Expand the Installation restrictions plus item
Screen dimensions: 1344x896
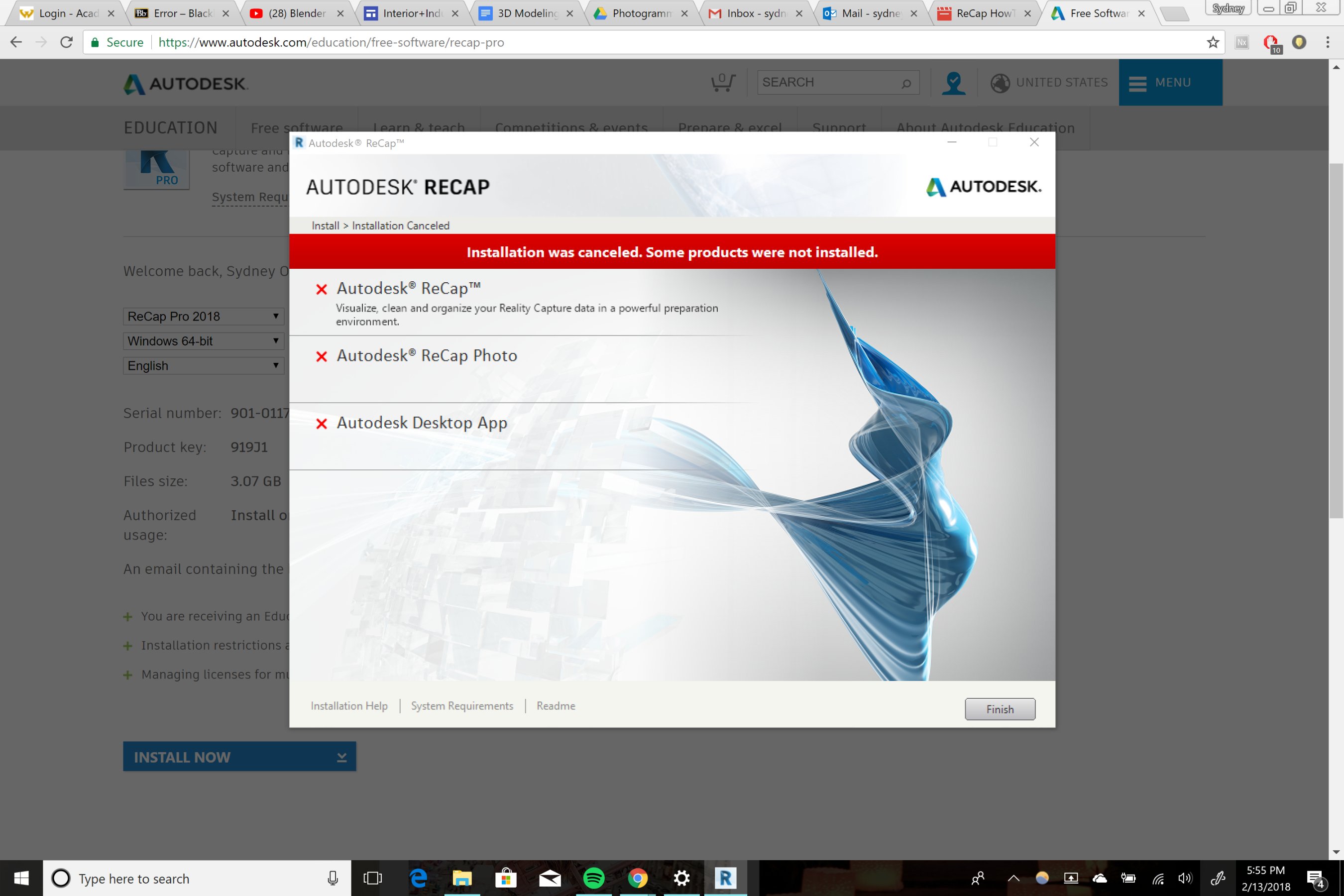coord(128,646)
